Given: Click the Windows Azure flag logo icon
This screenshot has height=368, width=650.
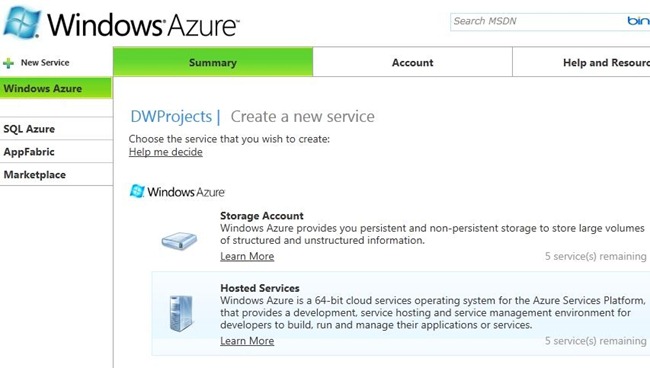Looking at the screenshot, I should [23, 22].
